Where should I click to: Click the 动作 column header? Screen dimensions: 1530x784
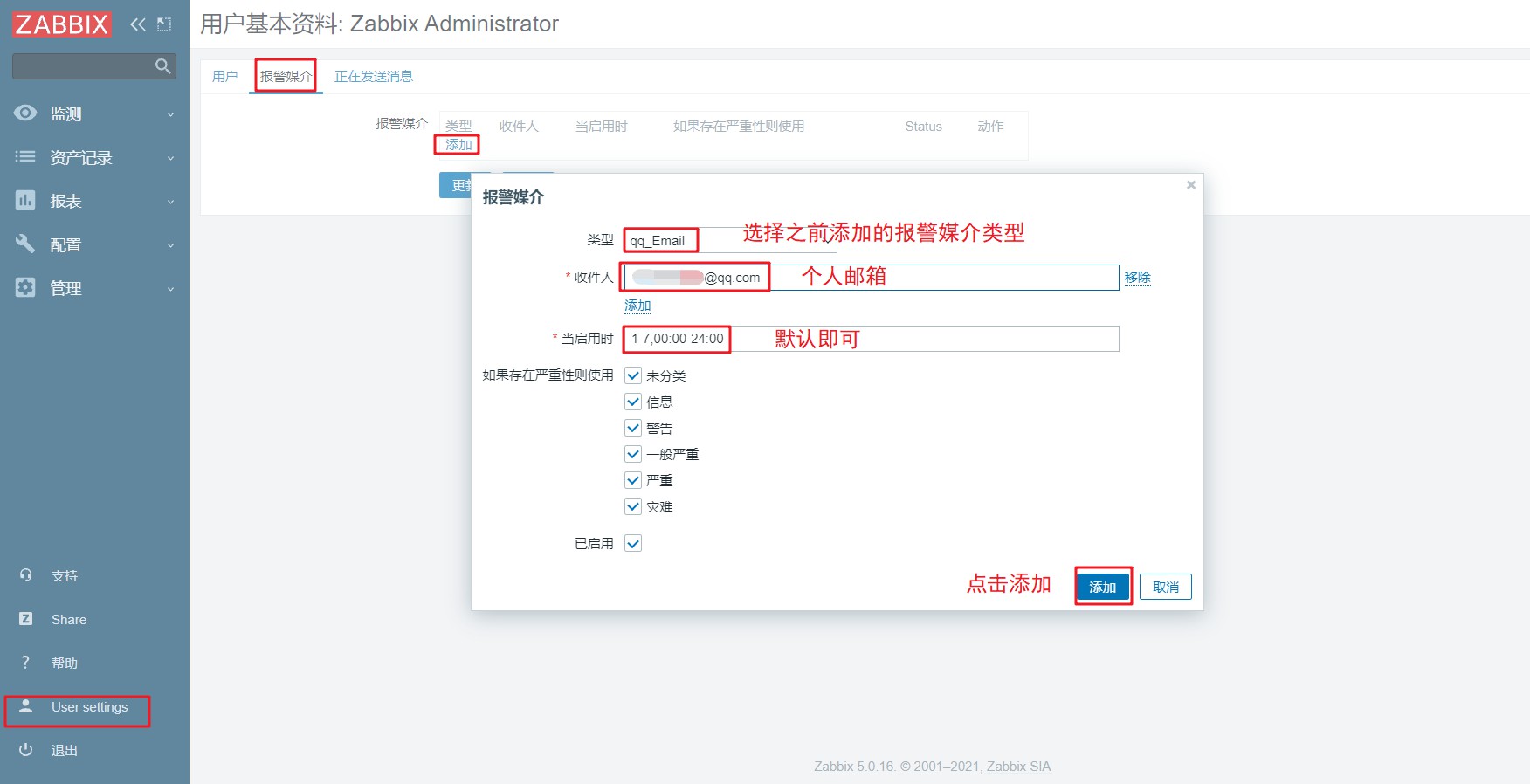tap(990, 127)
